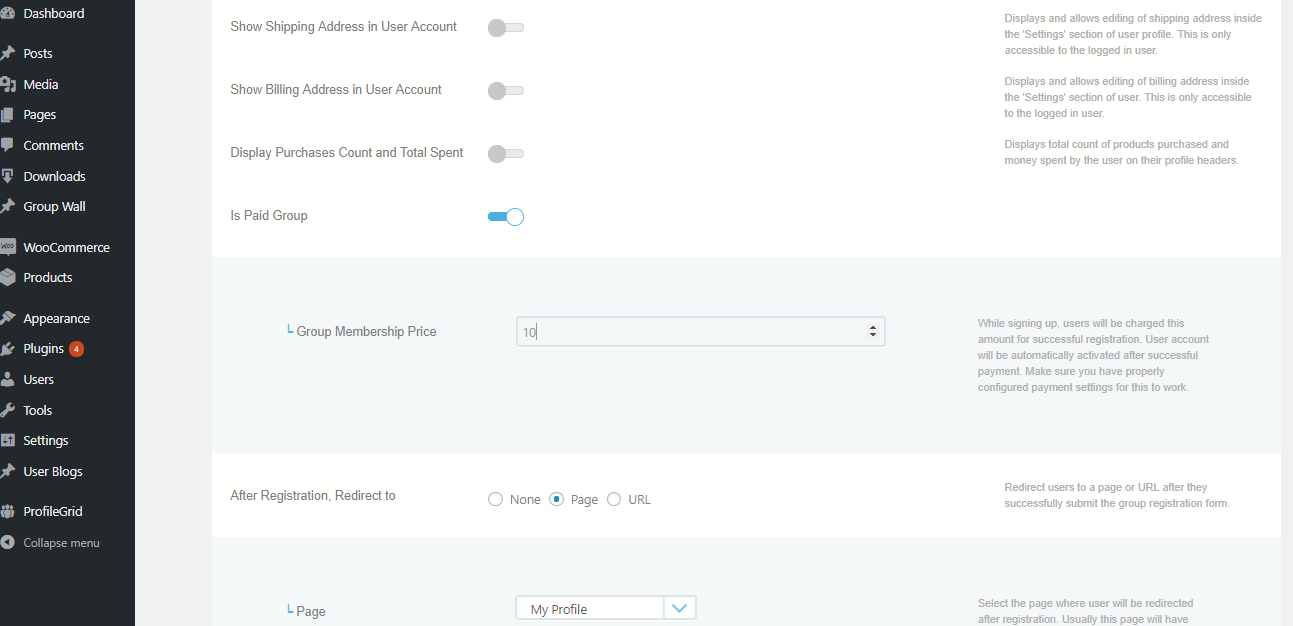Click the Products box icon

pyautogui.click(x=7, y=278)
